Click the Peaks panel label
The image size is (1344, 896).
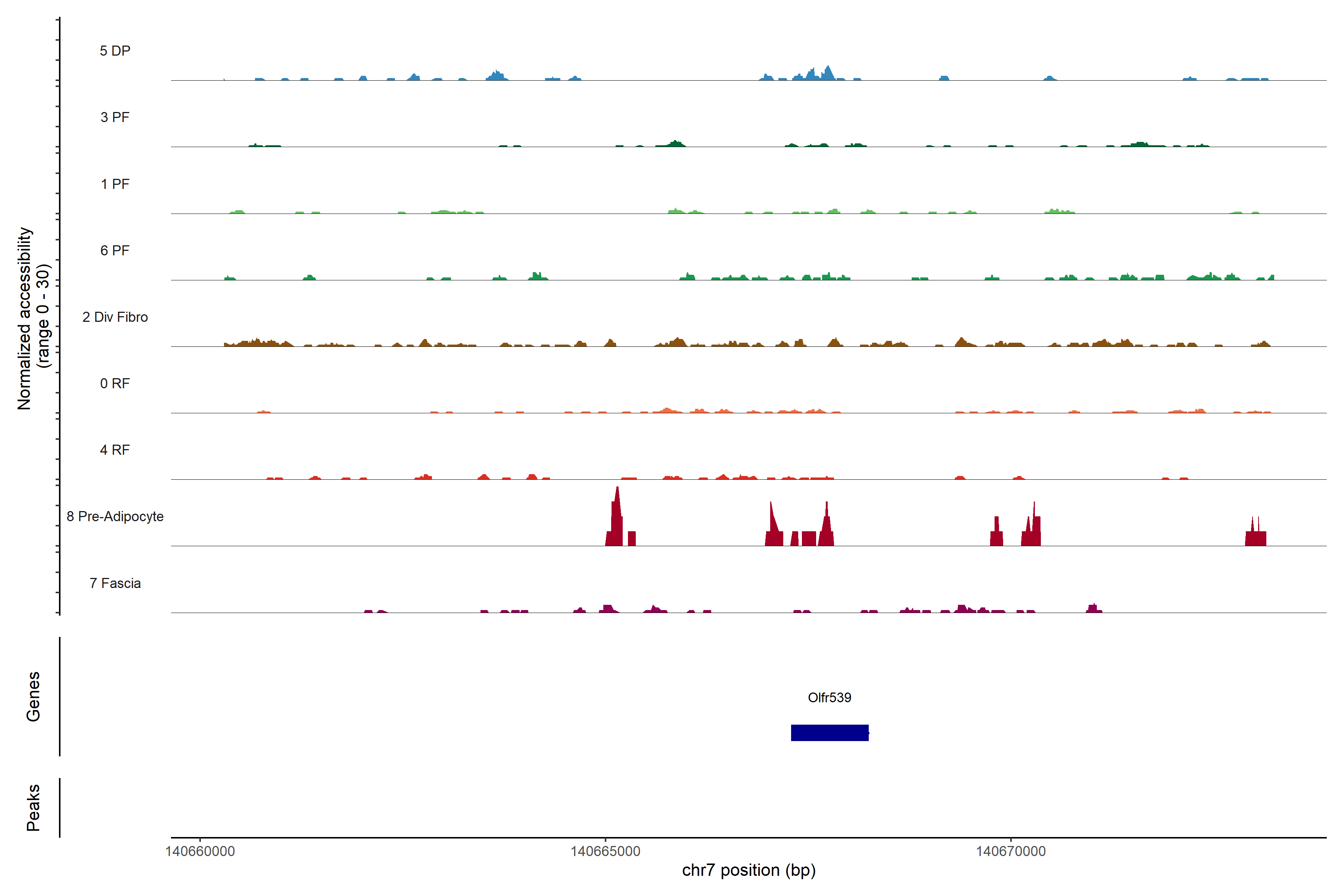[x=33, y=808]
